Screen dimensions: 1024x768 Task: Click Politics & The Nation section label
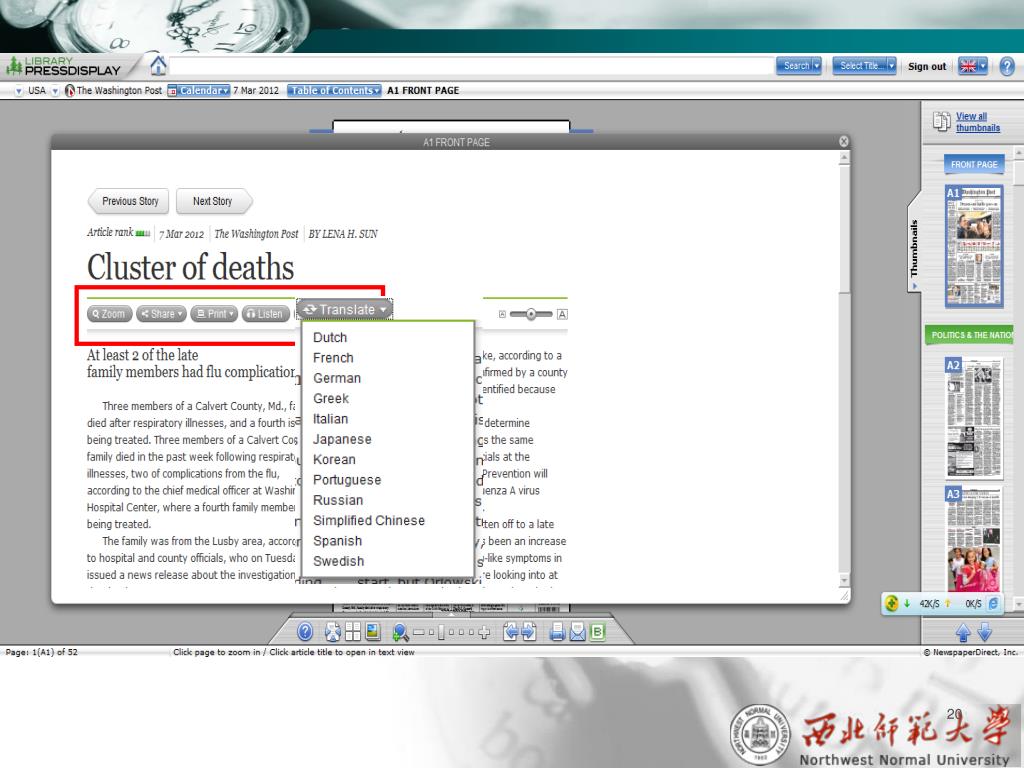click(x=970, y=335)
